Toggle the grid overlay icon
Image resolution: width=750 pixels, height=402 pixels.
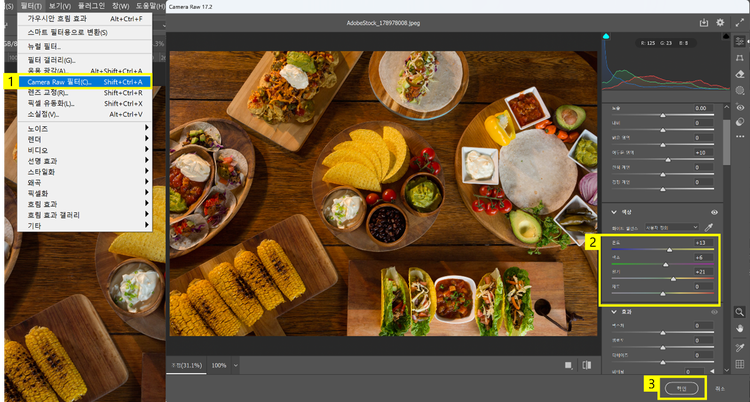(x=739, y=364)
